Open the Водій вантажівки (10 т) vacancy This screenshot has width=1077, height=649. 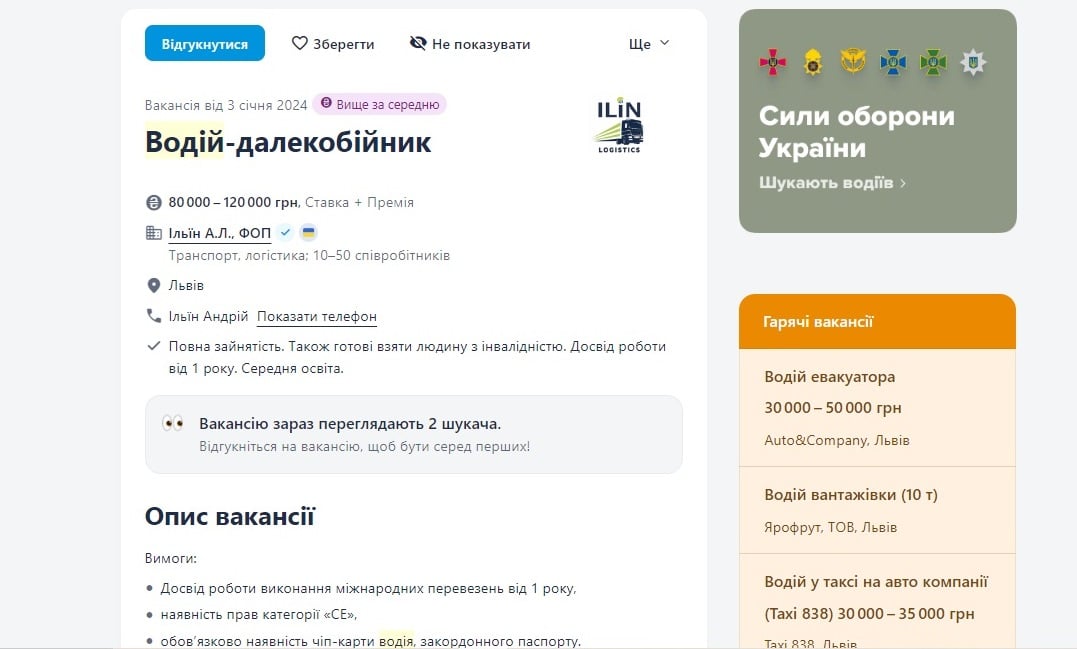pyautogui.click(x=850, y=495)
